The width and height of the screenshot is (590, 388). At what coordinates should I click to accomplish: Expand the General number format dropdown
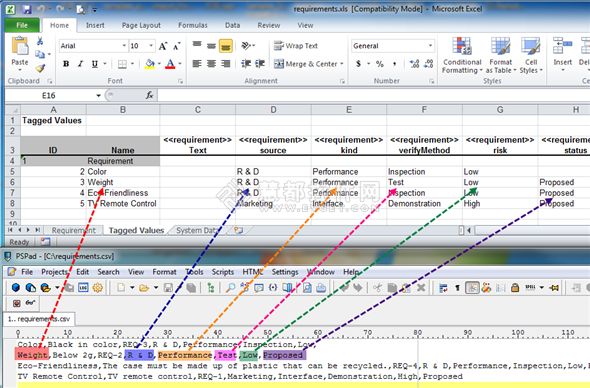(430, 46)
